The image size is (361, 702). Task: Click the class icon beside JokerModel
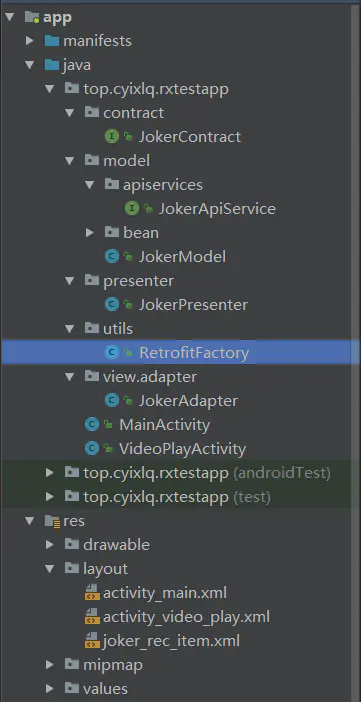[112, 256]
